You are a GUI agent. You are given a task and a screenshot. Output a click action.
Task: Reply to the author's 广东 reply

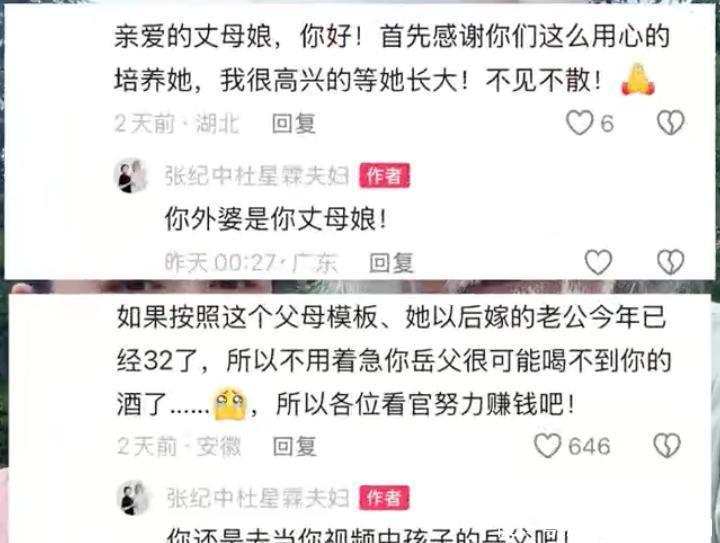(x=391, y=263)
